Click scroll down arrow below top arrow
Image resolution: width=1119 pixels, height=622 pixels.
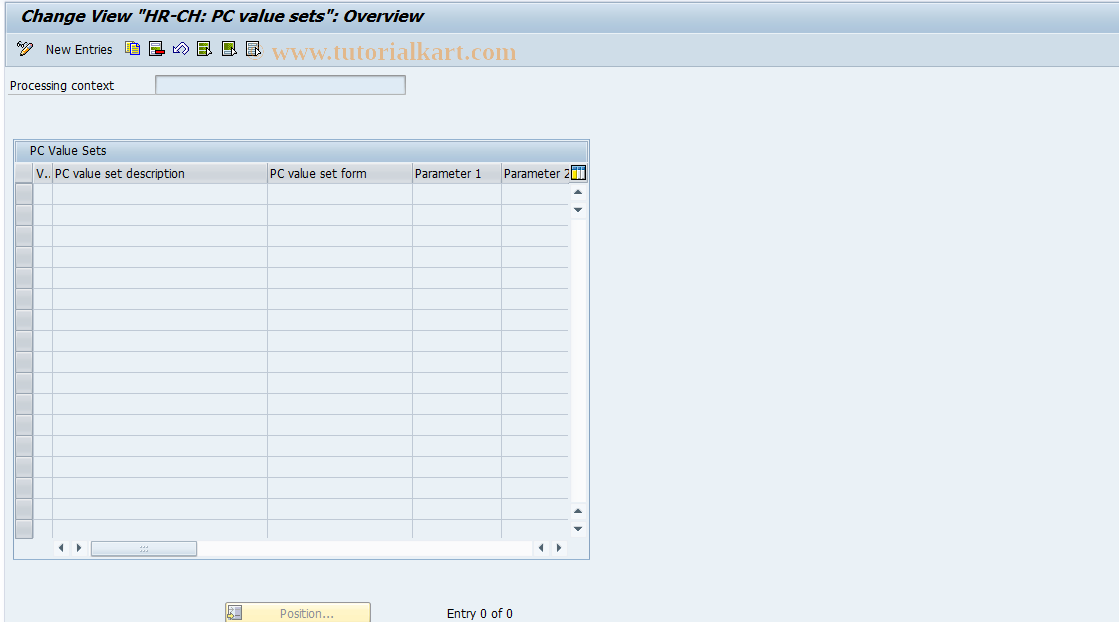[x=578, y=210]
